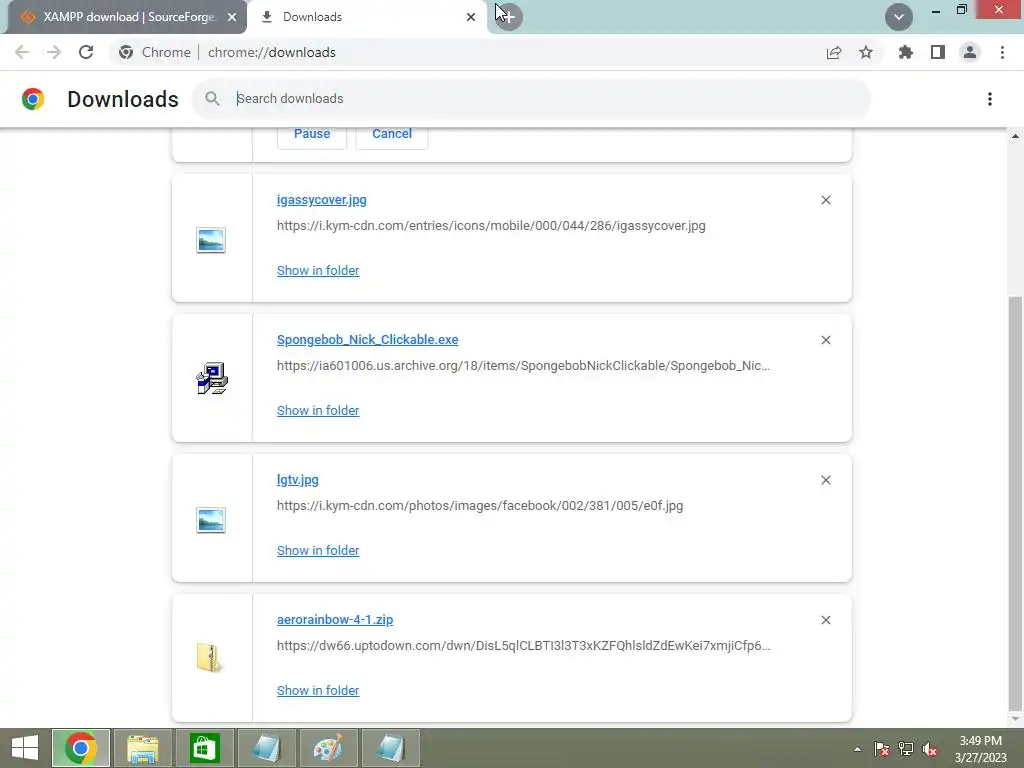Viewport: 1024px width, 768px height.
Task: Click the uptodown.com source URL text
Action: point(523,646)
